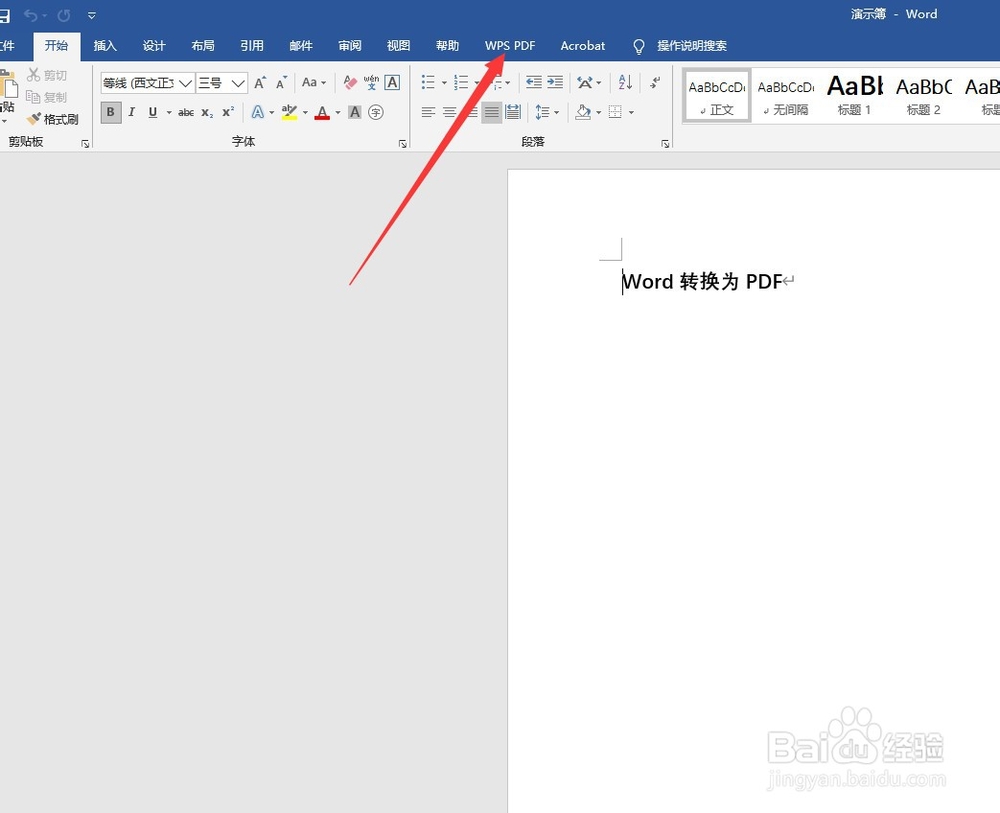This screenshot has height=813, width=1000.
Task: Click the Increase Indent icon
Action: (553, 82)
